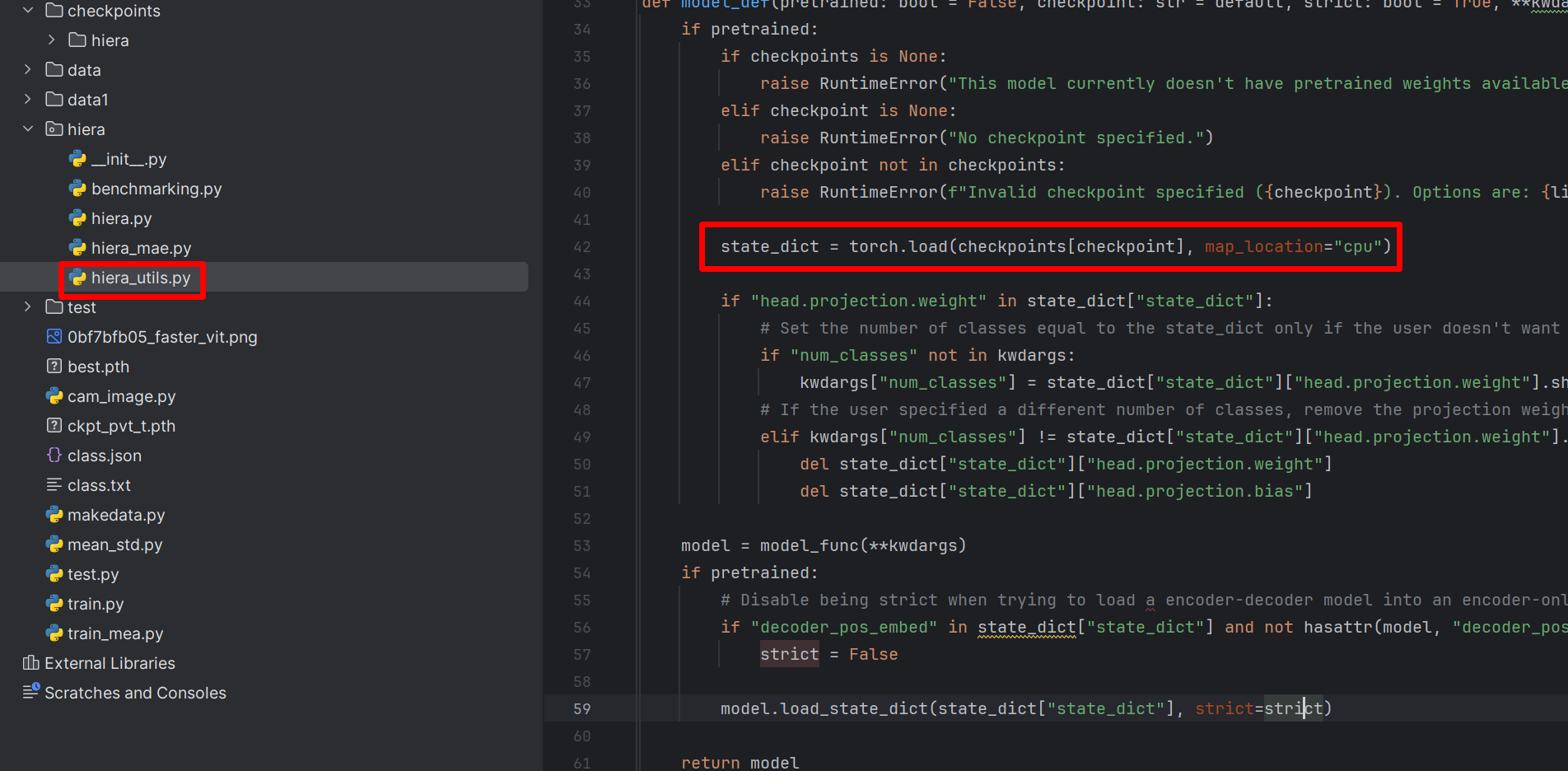Open 0bf7bfb05_faster_vit.png image file

click(162, 337)
